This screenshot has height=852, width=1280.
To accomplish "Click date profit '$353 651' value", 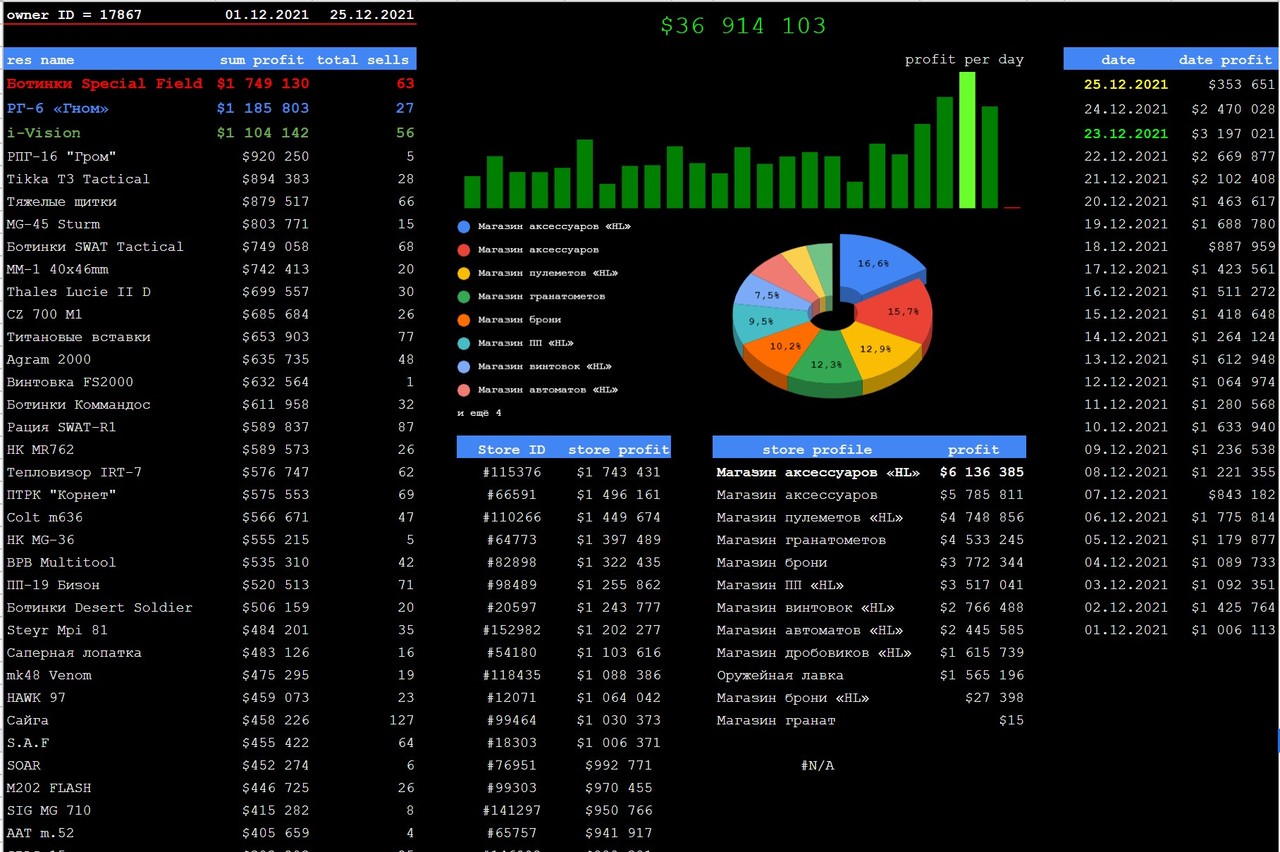I will tap(1241, 85).
